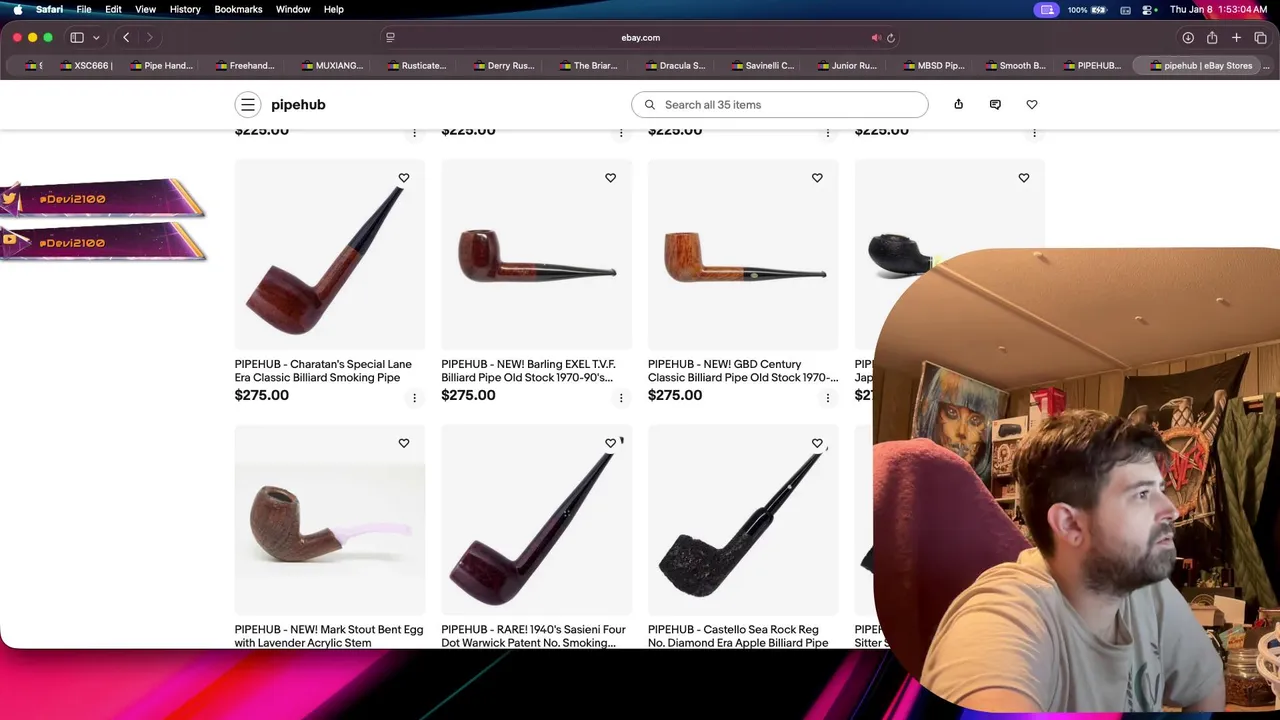The width and height of the screenshot is (1280, 720).
Task: Click the magnifier icon in search box
Action: [650, 105]
